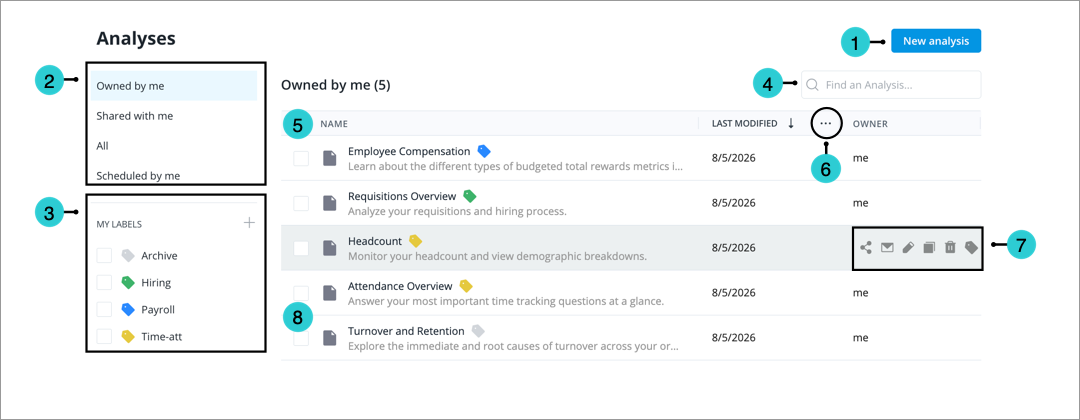Check the Archive label checkbox
The height and width of the screenshot is (420, 1080).
[104, 255]
